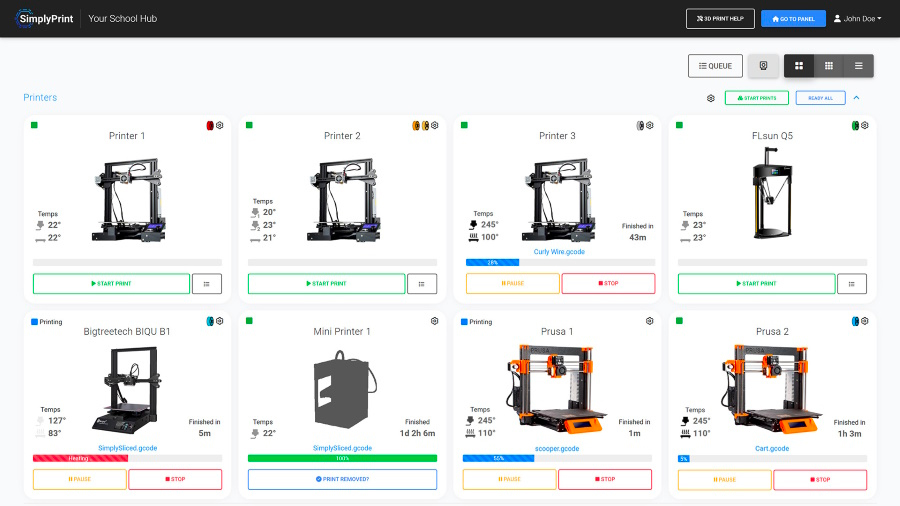The width and height of the screenshot is (900, 506).
Task: Open Printer 3 settings gear
Action: [650, 125]
